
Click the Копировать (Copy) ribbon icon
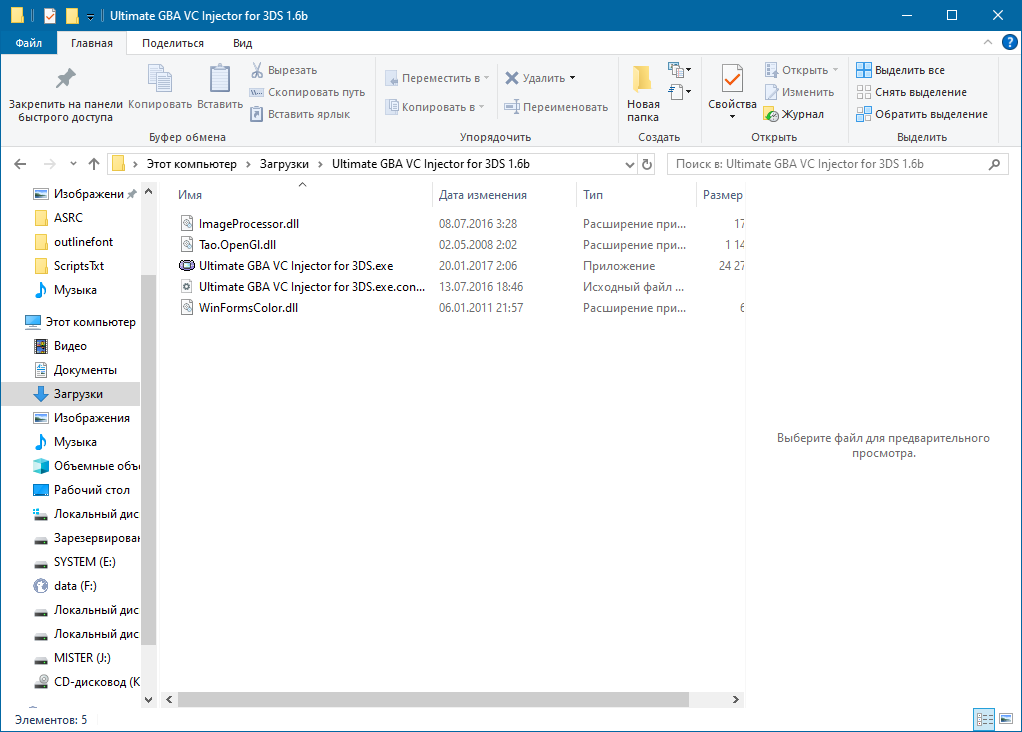pyautogui.click(x=160, y=87)
